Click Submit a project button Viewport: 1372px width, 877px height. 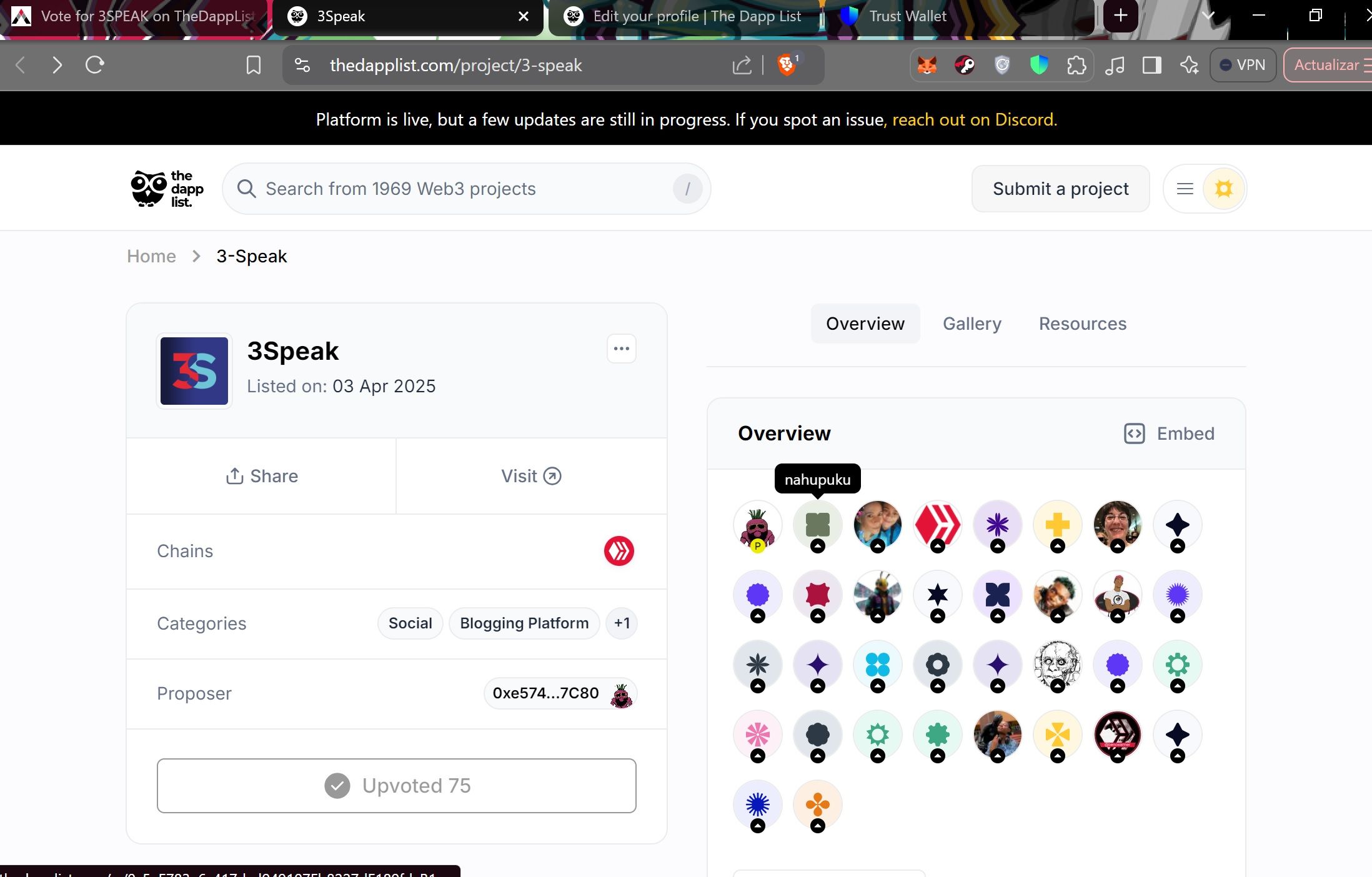(x=1060, y=189)
